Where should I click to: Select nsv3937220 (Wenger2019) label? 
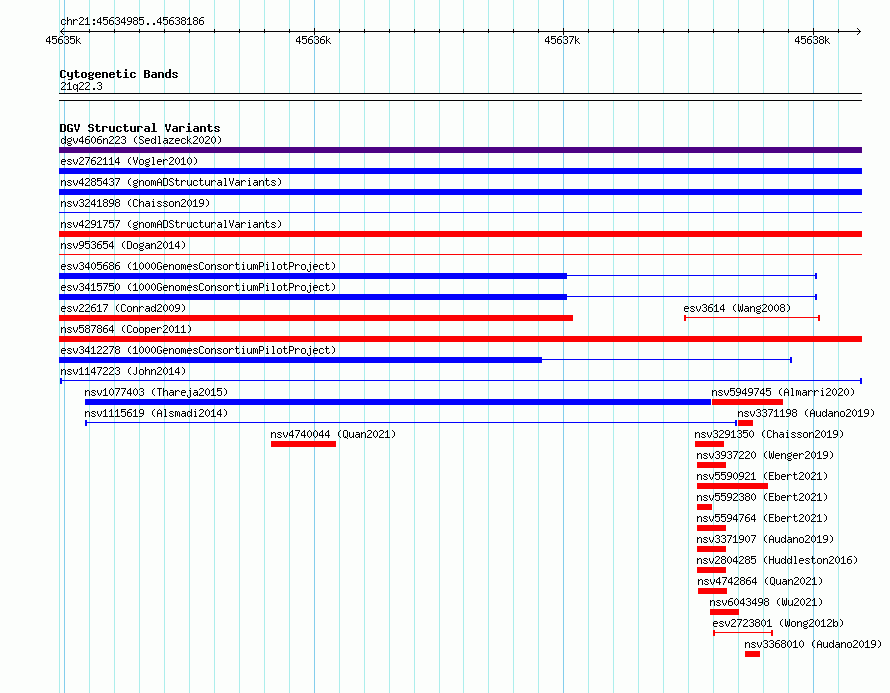click(x=765, y=455)
